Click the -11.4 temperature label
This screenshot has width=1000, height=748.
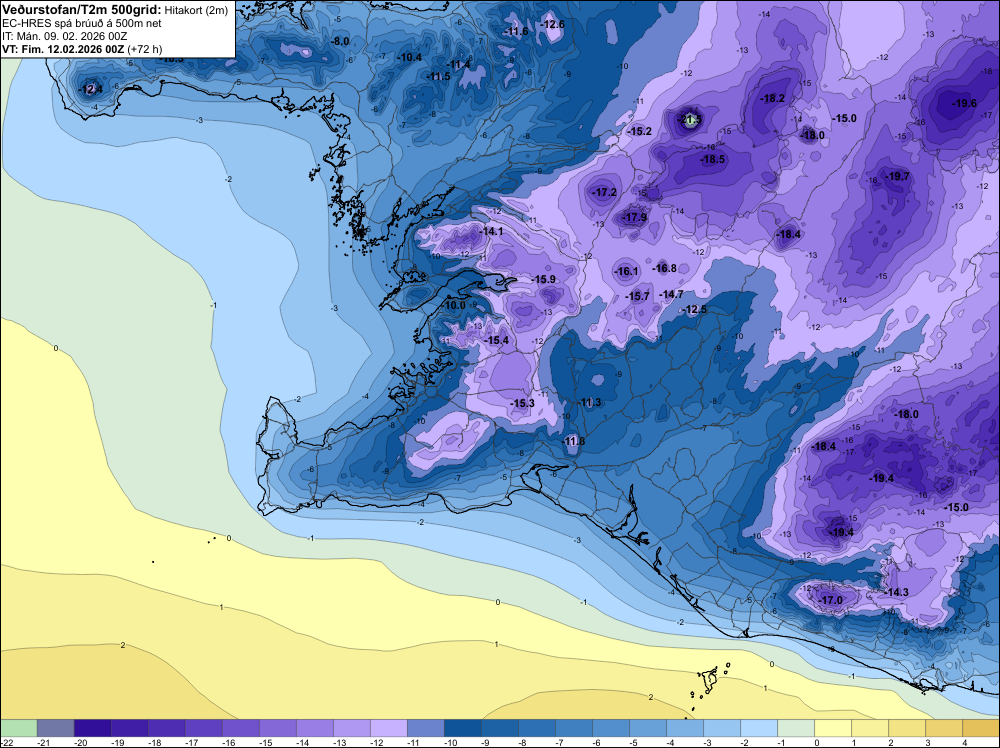point(458,64)
